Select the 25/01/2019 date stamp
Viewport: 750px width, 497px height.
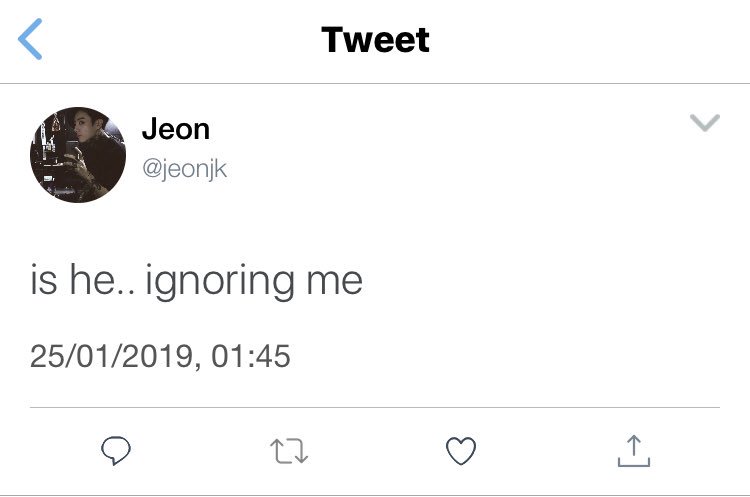(111, 356)
